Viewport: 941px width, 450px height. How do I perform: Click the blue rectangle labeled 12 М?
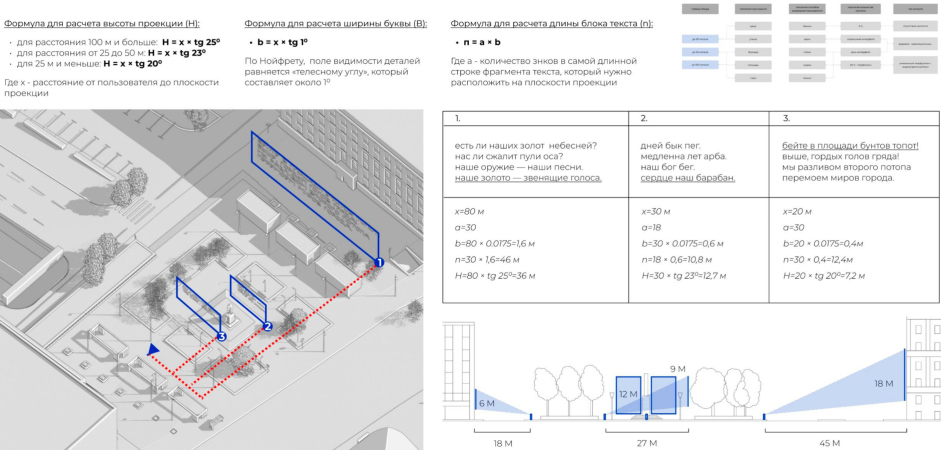pos(629,395)
